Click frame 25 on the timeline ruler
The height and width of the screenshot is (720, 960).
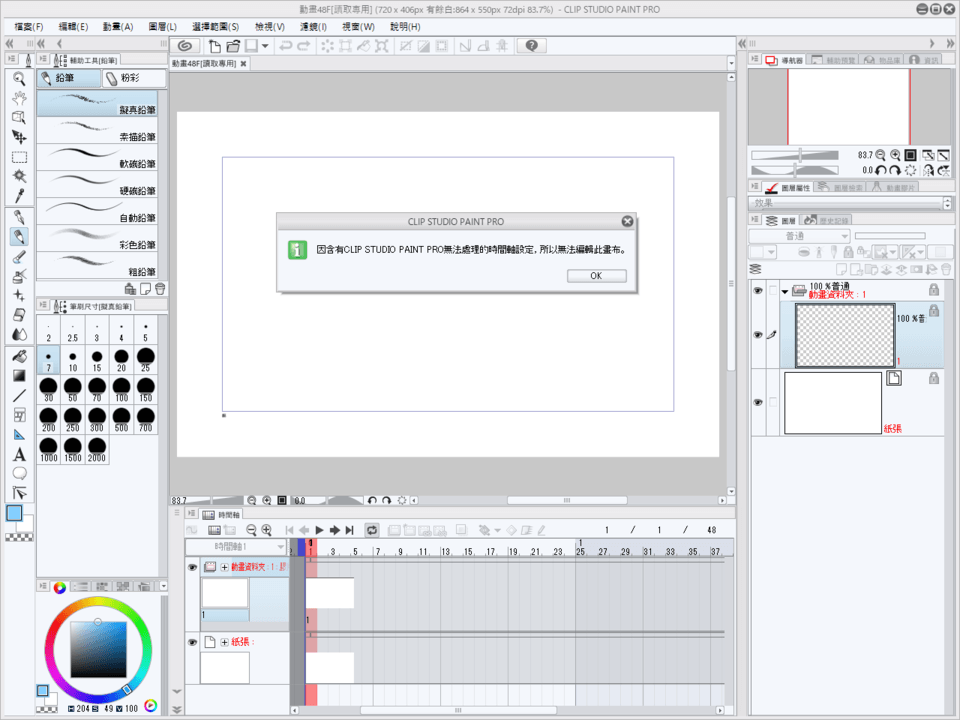(580, 552)
